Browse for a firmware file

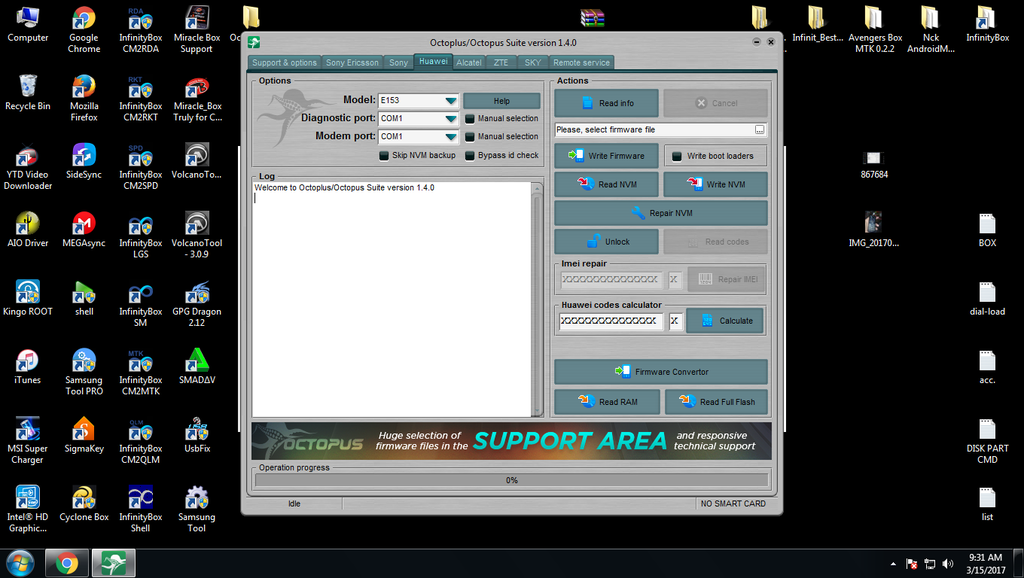point(760,130)
